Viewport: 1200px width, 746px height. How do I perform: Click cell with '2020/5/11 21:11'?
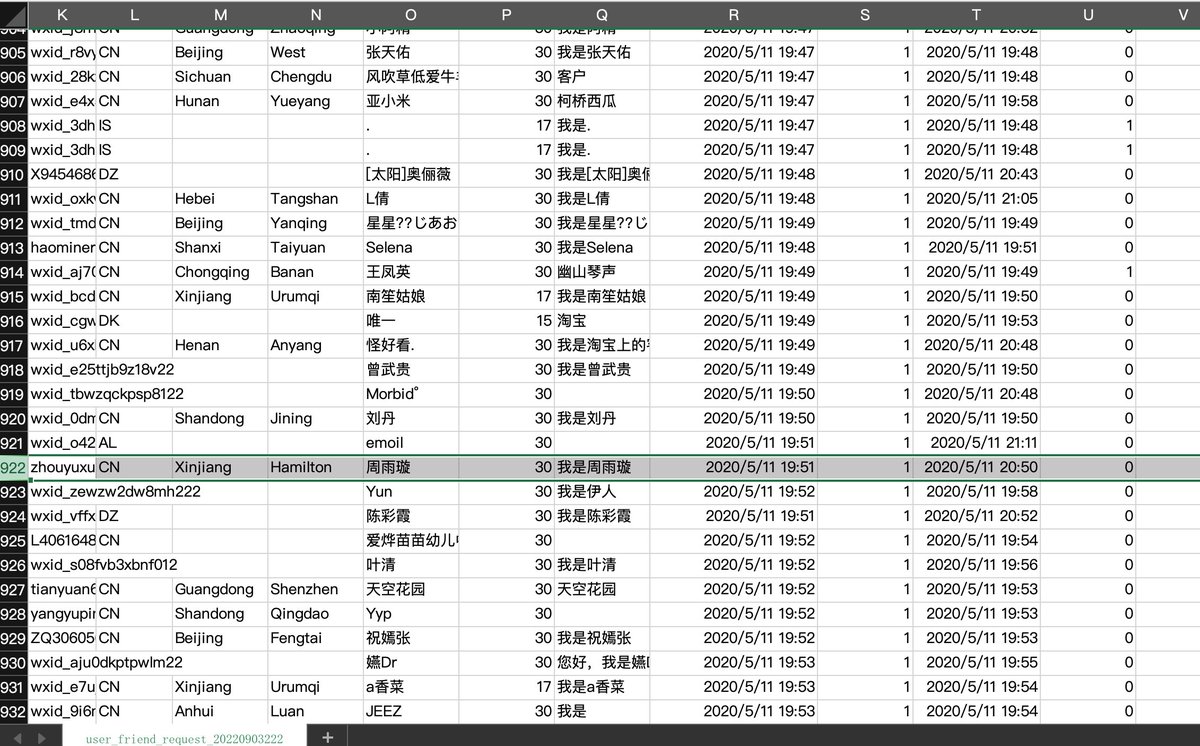click(x=976, y=443)
